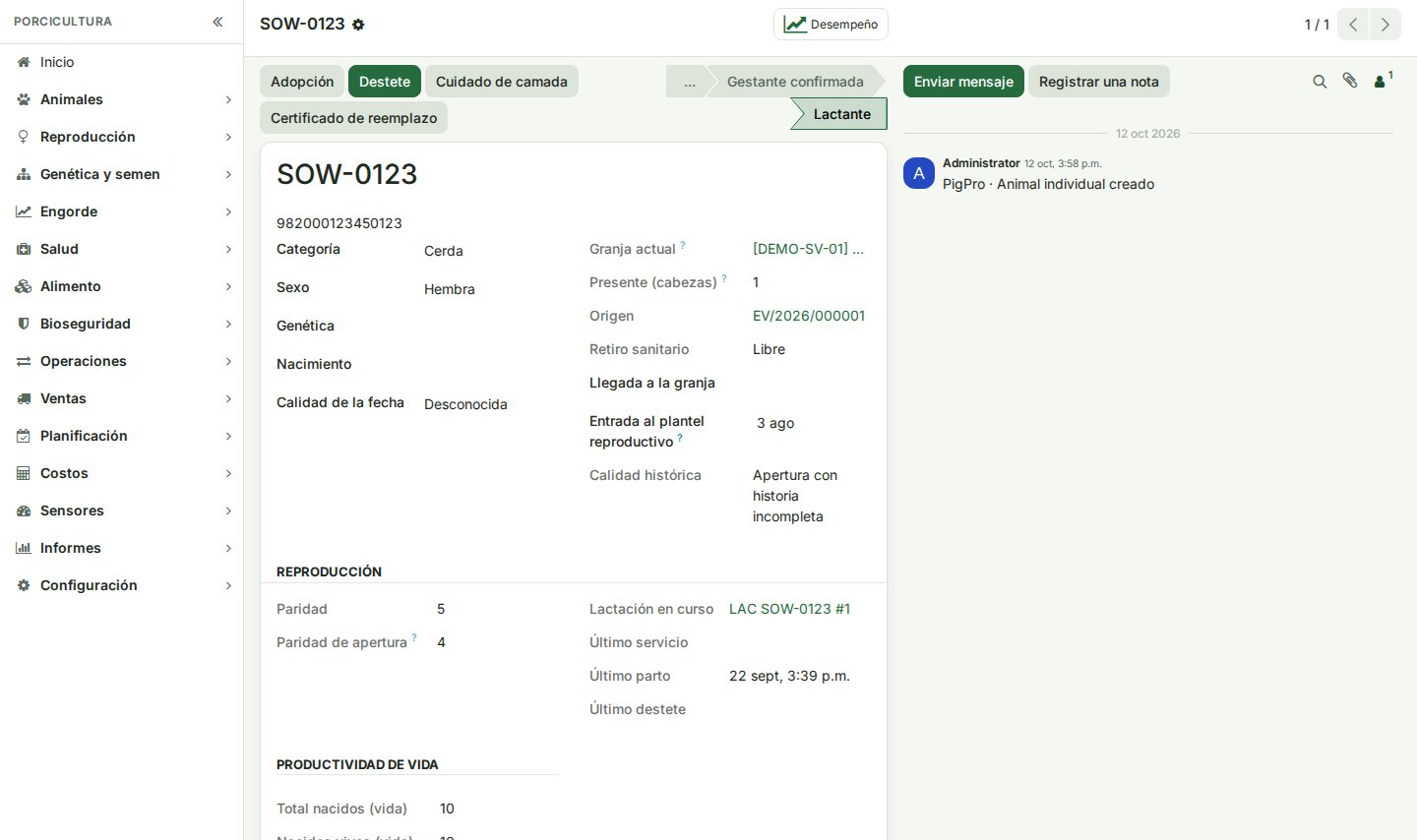The height and width of the screenshot is (840, 1417).
Task: Search messages with magnifier icon
Action: click(1320, 82)
